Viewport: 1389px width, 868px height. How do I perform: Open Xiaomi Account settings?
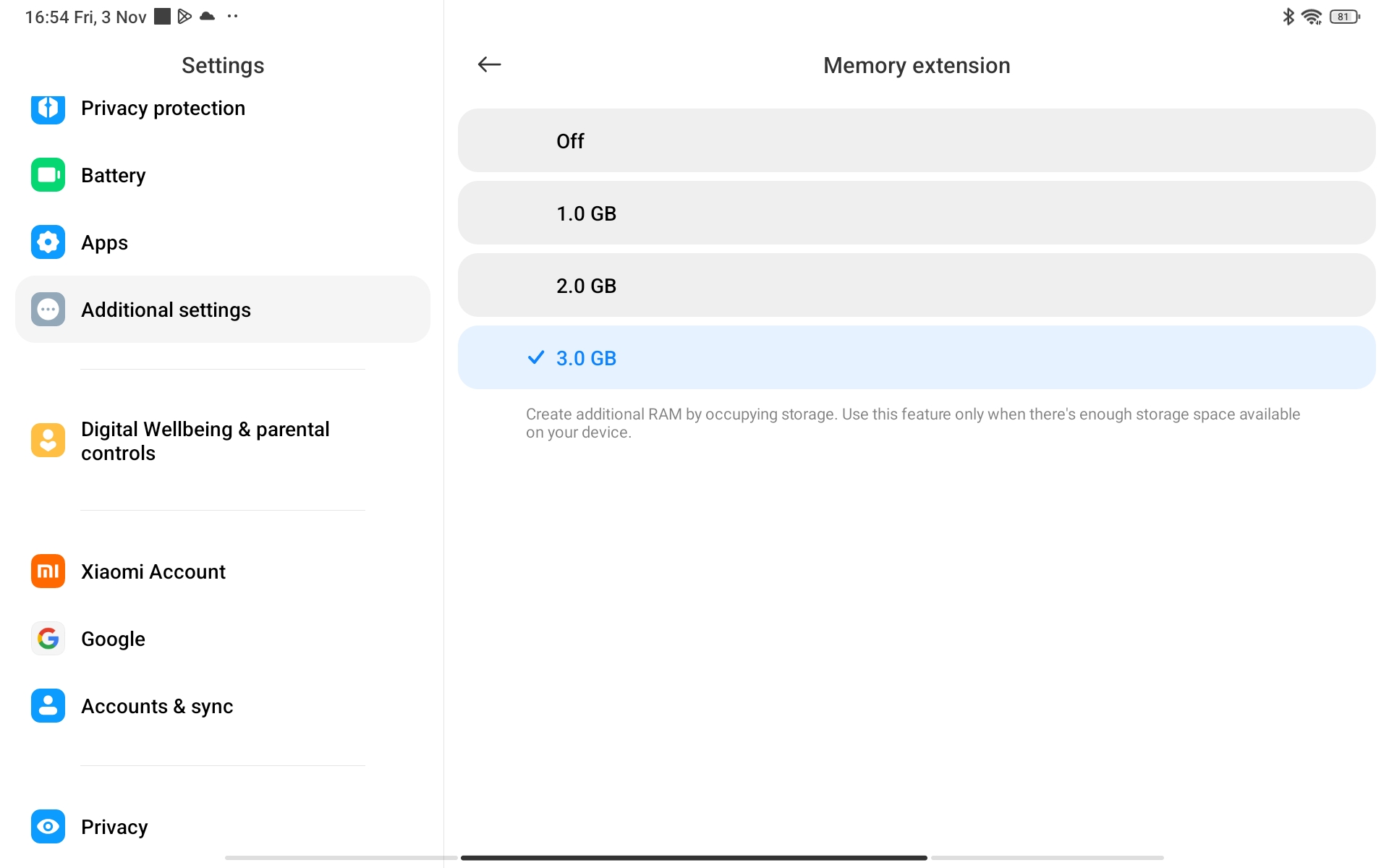(x=153, y=571)
